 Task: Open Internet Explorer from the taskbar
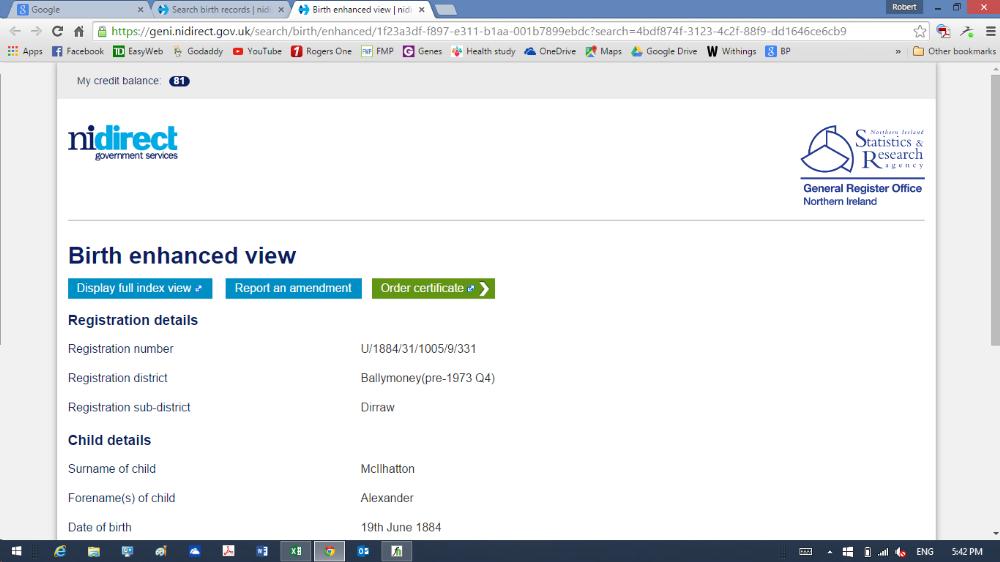(x=59, y=551)
